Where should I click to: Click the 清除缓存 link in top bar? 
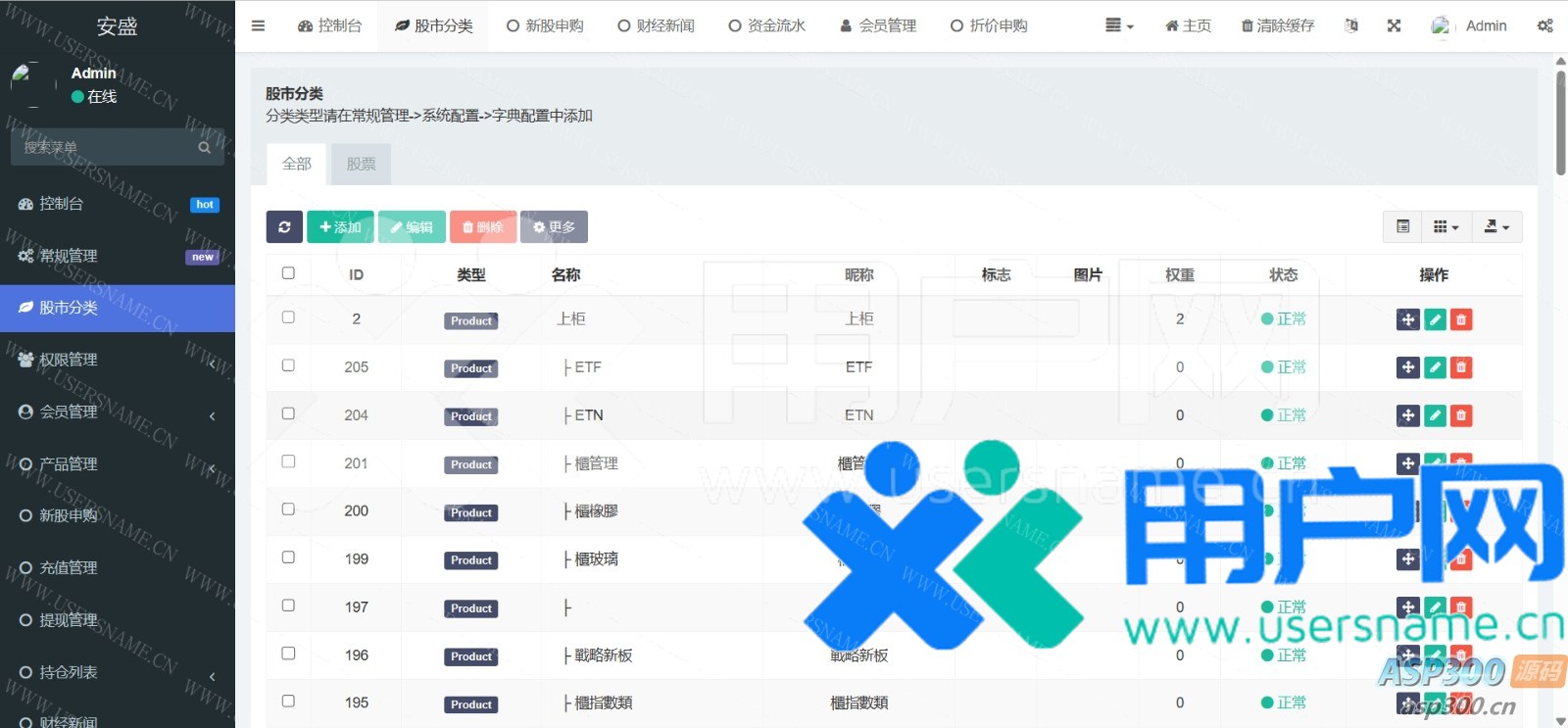(x=1277, y=25)
